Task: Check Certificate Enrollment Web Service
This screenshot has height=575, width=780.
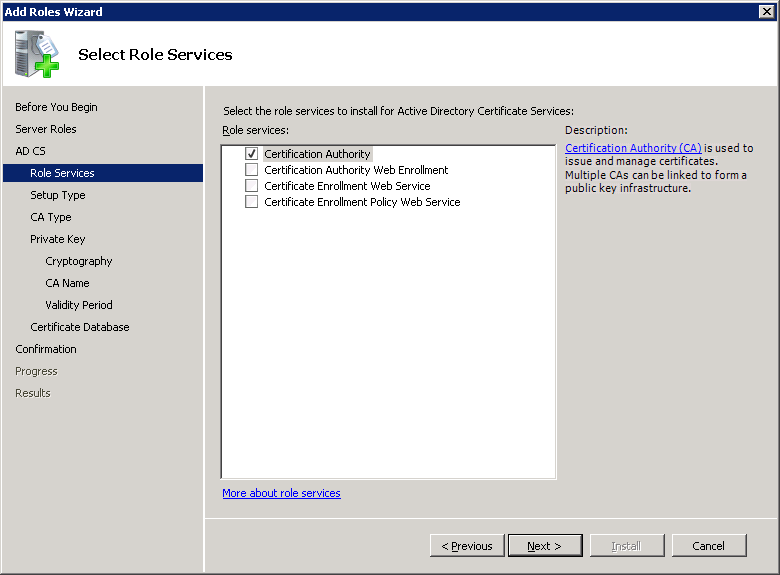Action: (x=252, y=186)
